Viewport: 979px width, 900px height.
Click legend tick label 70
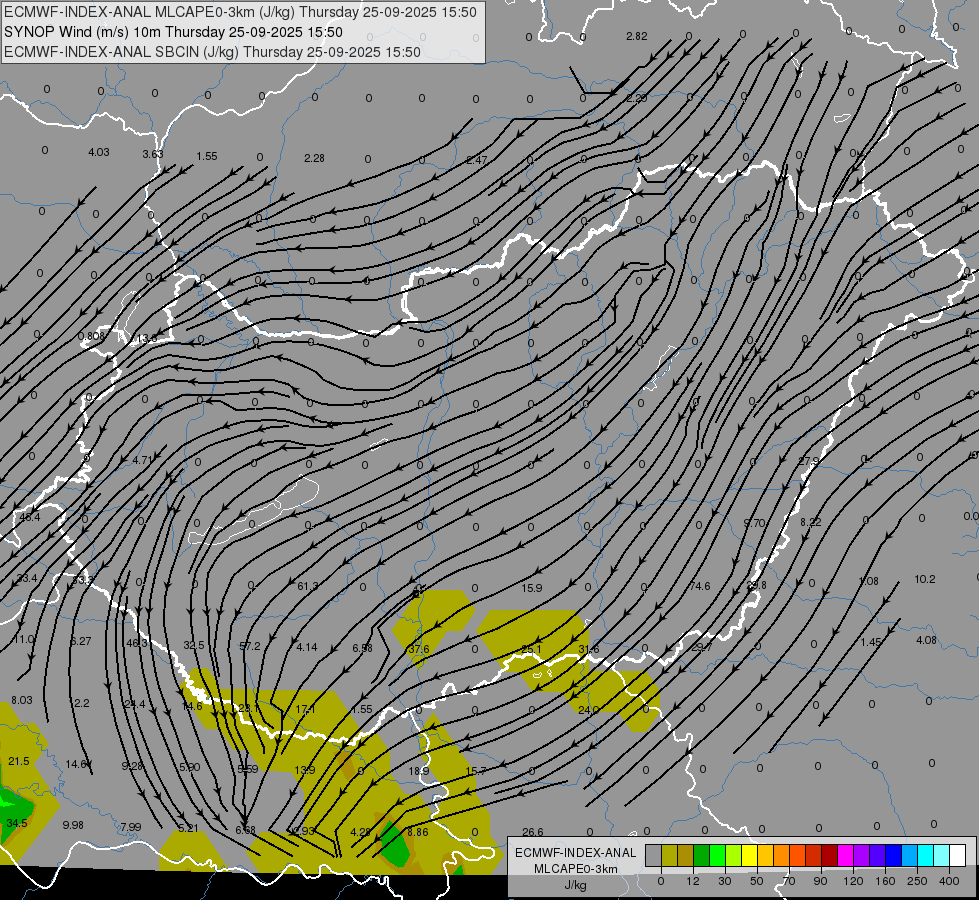(x=789, y=881)
